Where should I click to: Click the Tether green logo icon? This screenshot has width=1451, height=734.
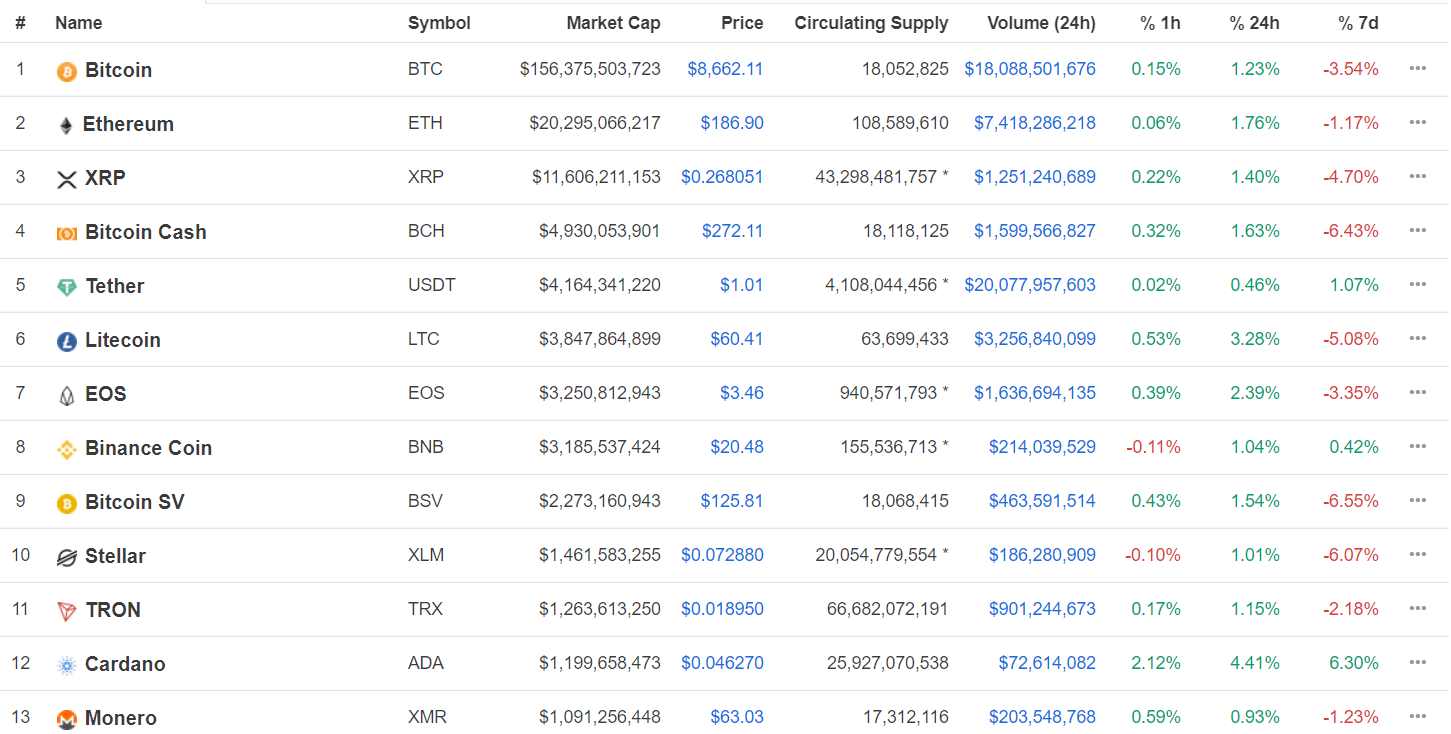coord(67,287)
